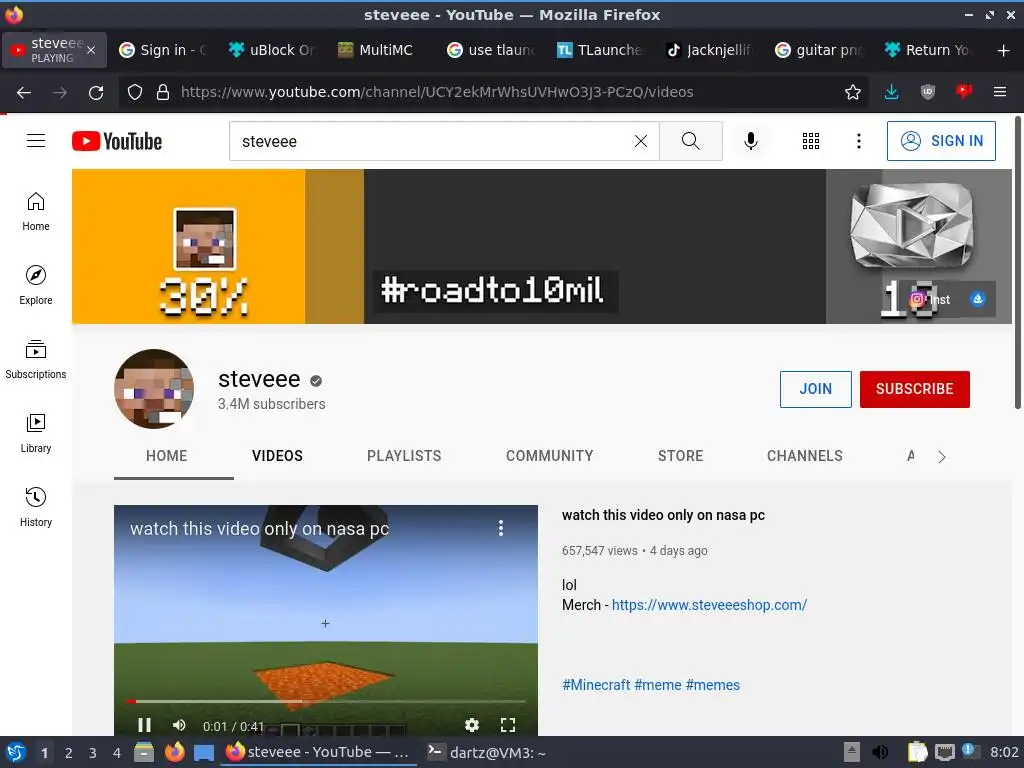Screen dimensions: 1024x768
Task: Open the system start menu icon
Action: tap(16, 752)
